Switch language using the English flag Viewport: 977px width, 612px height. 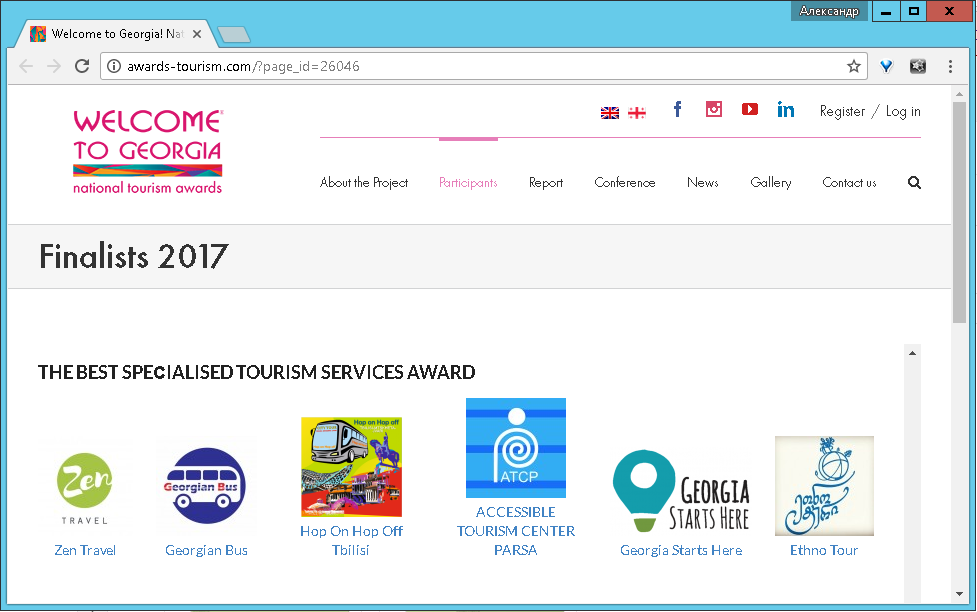(x=609, y=113)
